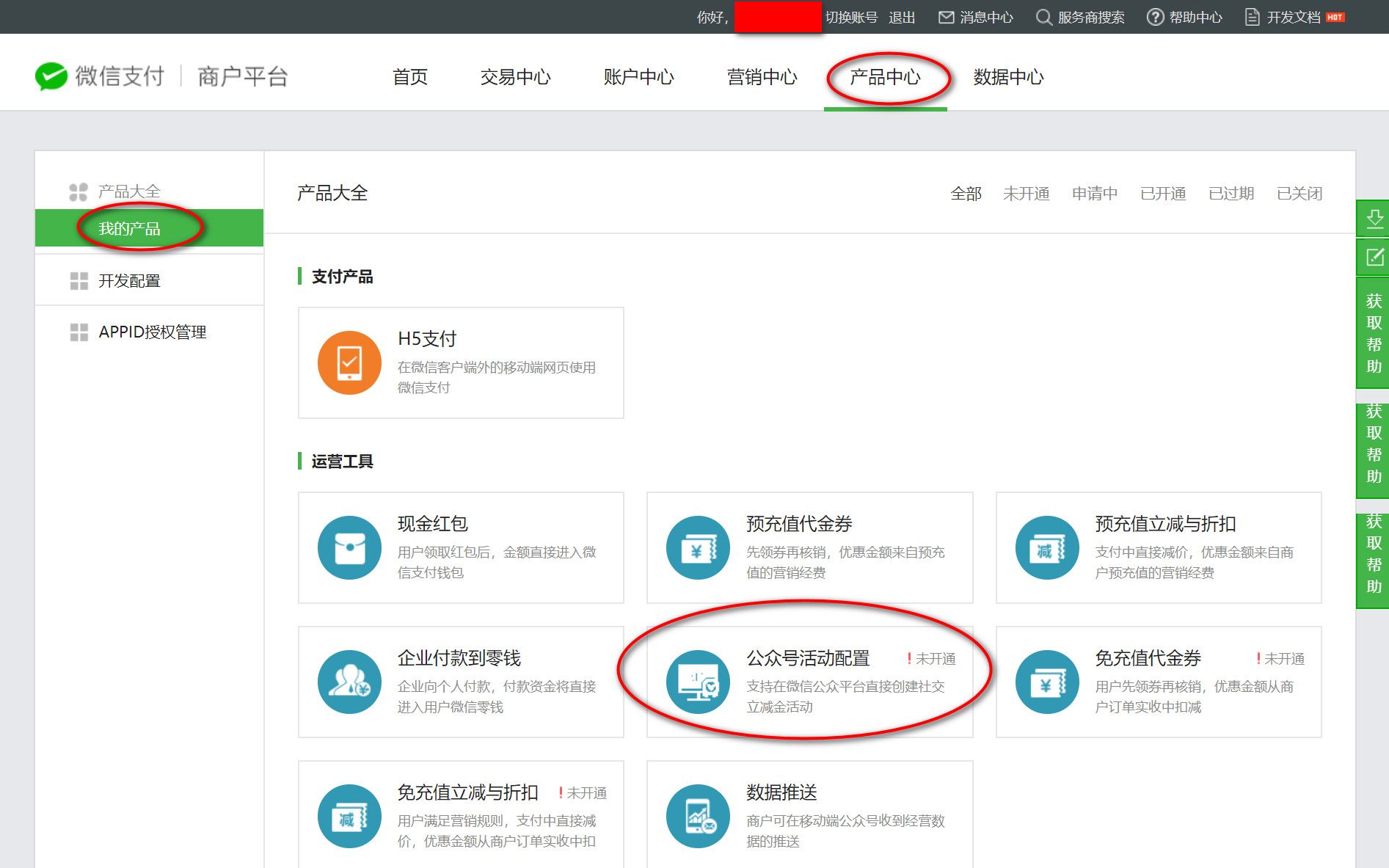Open the H5支付 product title

pyautogui.click(x=427, y=339)
